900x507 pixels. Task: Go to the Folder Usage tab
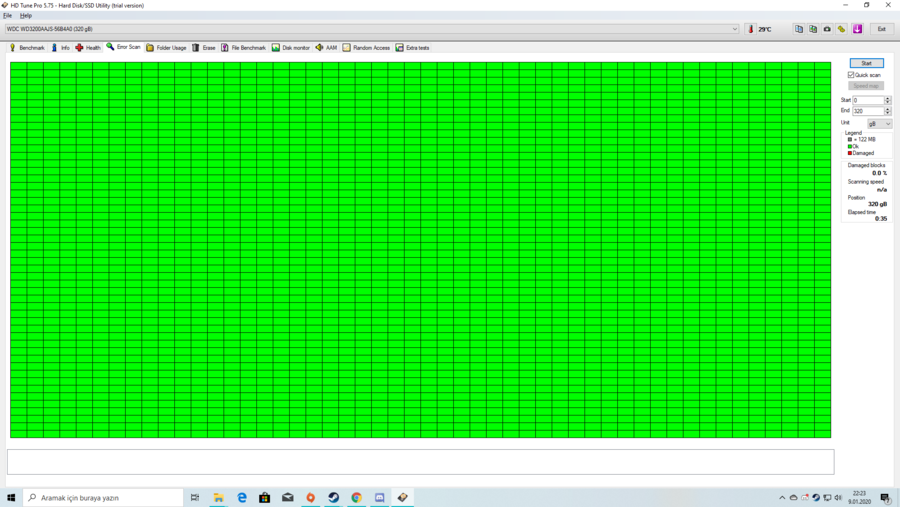pos(166,48)
